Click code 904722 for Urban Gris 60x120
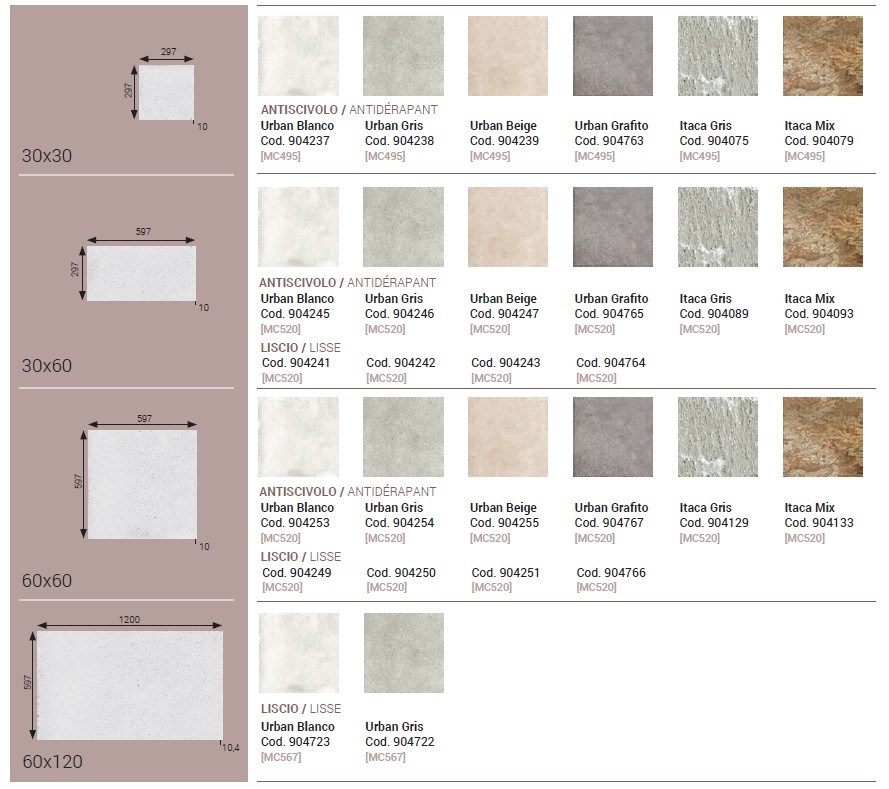This screenshot has width=889, height=789. coord(400,741)
